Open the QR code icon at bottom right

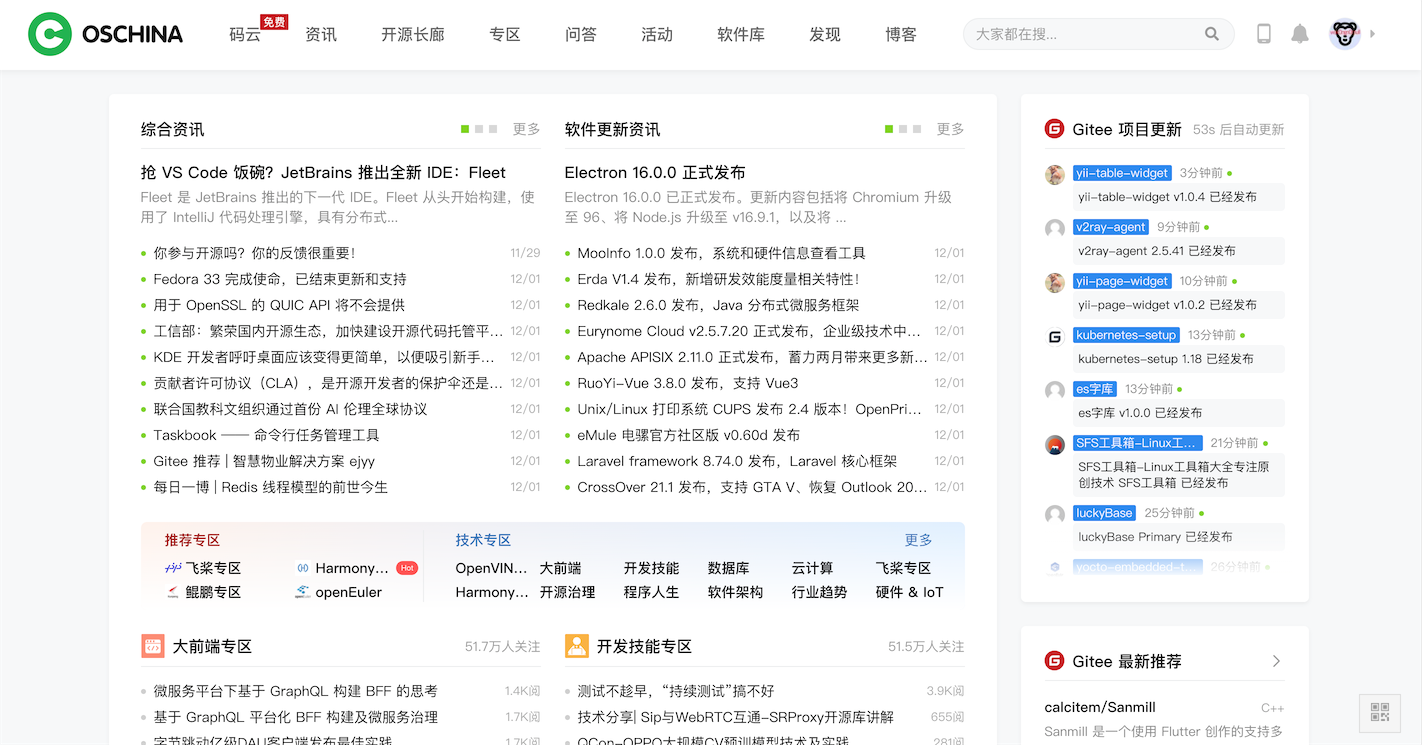pos(1380,713)
